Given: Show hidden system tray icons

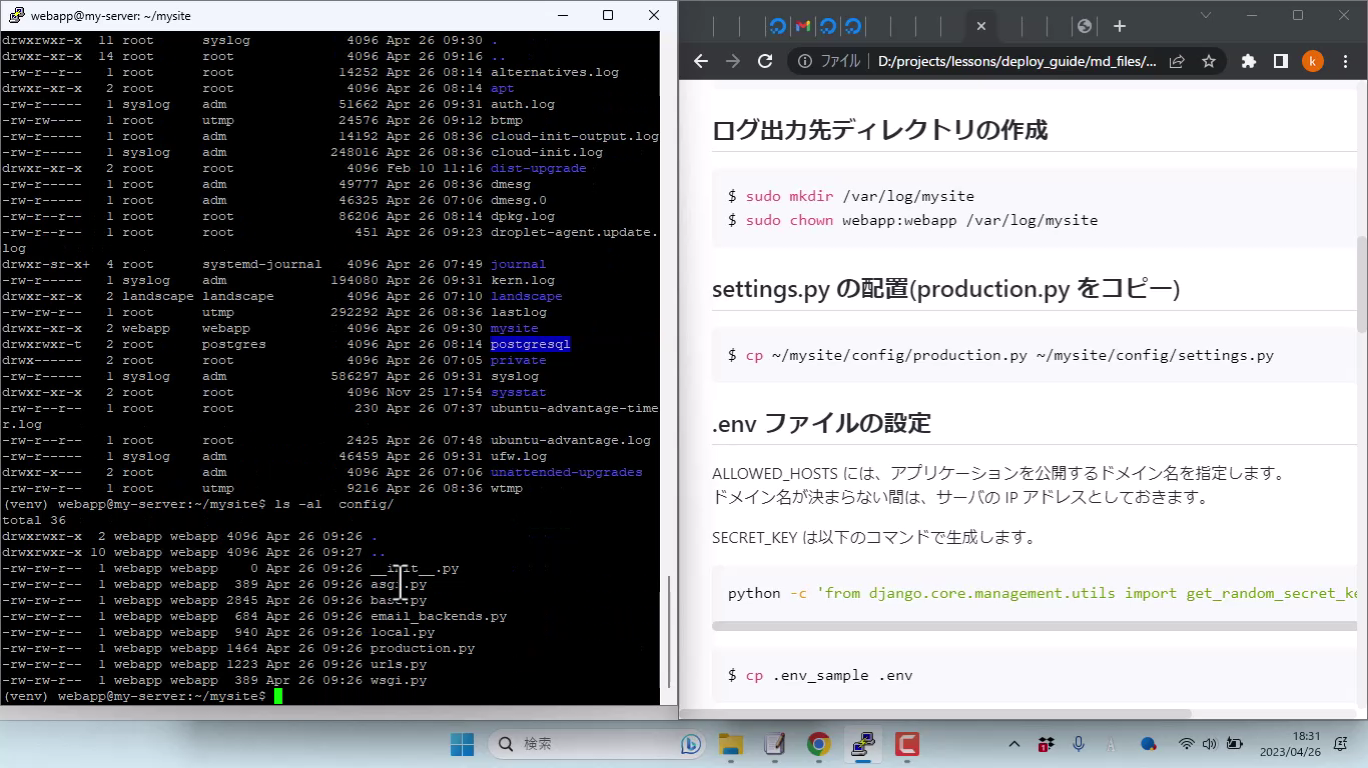Looking at the screenshot, I should pos(1014,744).
